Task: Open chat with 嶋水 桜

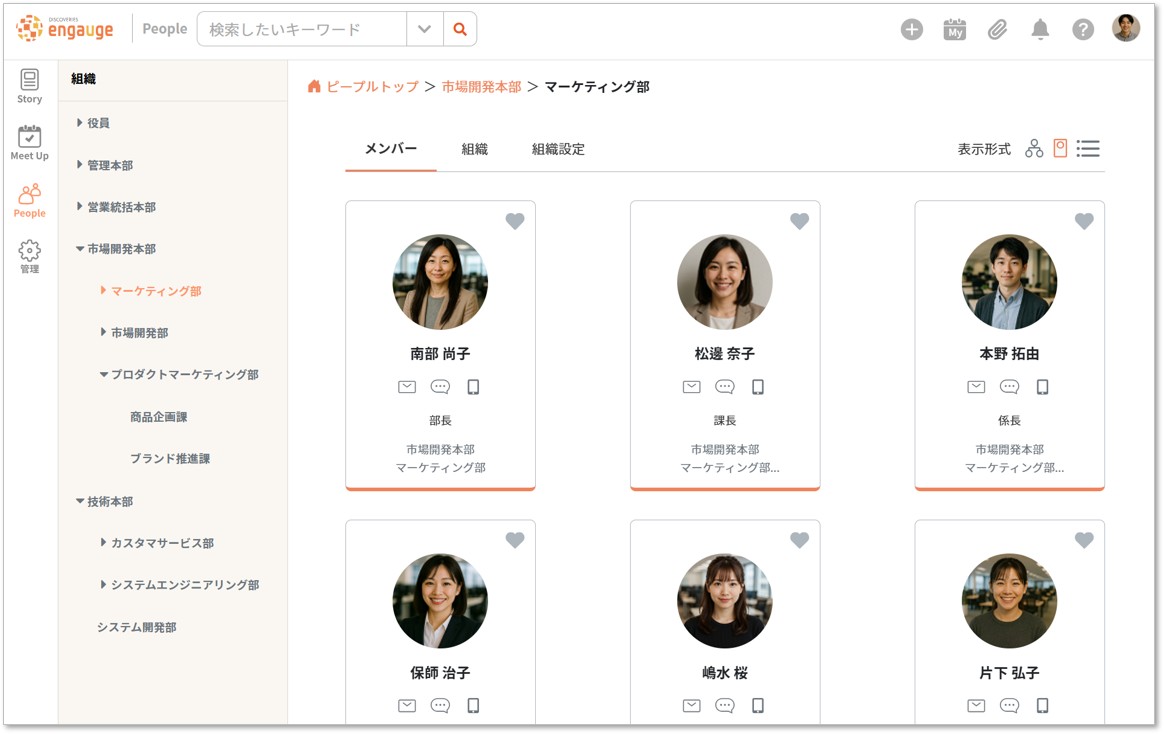Action: tap(725, 705)
